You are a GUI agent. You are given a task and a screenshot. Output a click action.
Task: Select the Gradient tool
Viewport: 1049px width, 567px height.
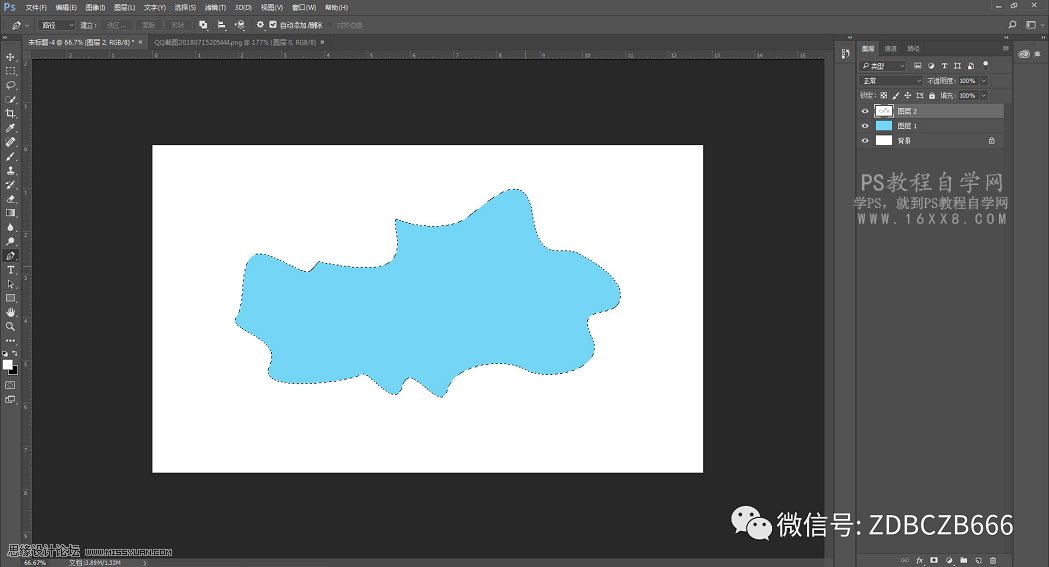[10, 213]
